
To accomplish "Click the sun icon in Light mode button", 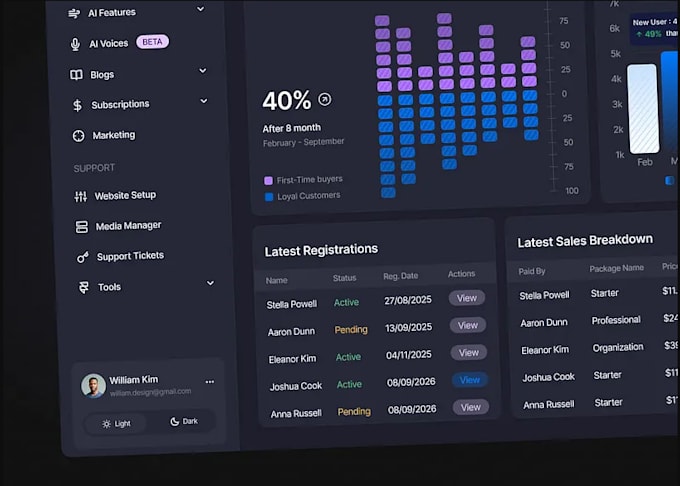I will [x=106, y=424].
